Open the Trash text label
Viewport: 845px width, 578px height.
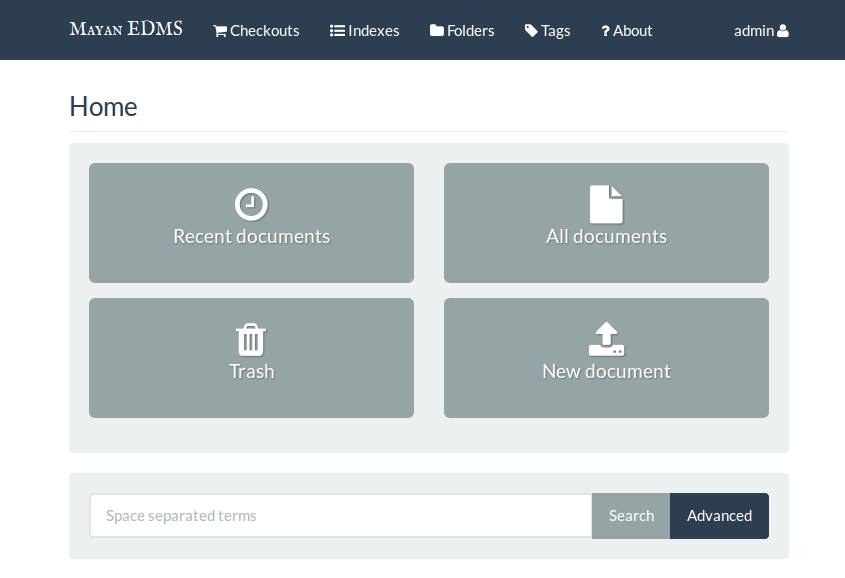[251, 372]
